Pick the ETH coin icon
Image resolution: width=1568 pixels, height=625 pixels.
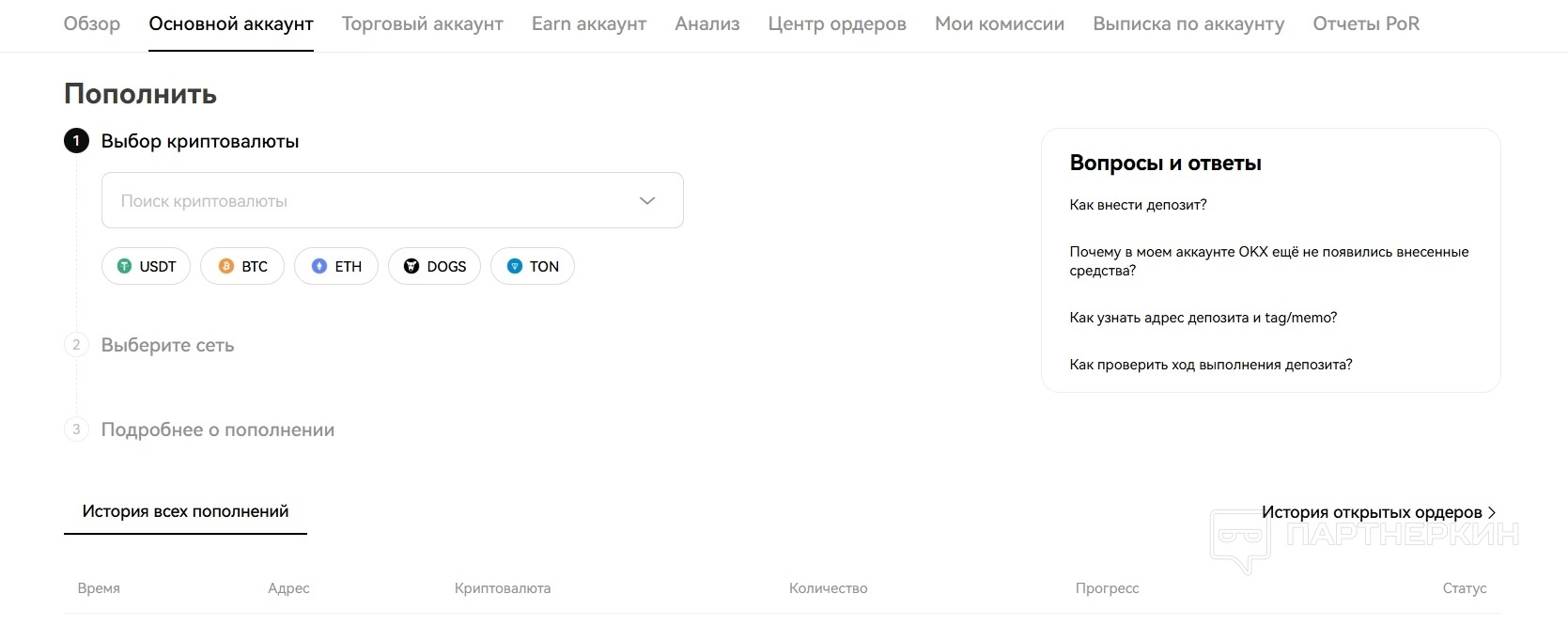(x=319, y=266)
